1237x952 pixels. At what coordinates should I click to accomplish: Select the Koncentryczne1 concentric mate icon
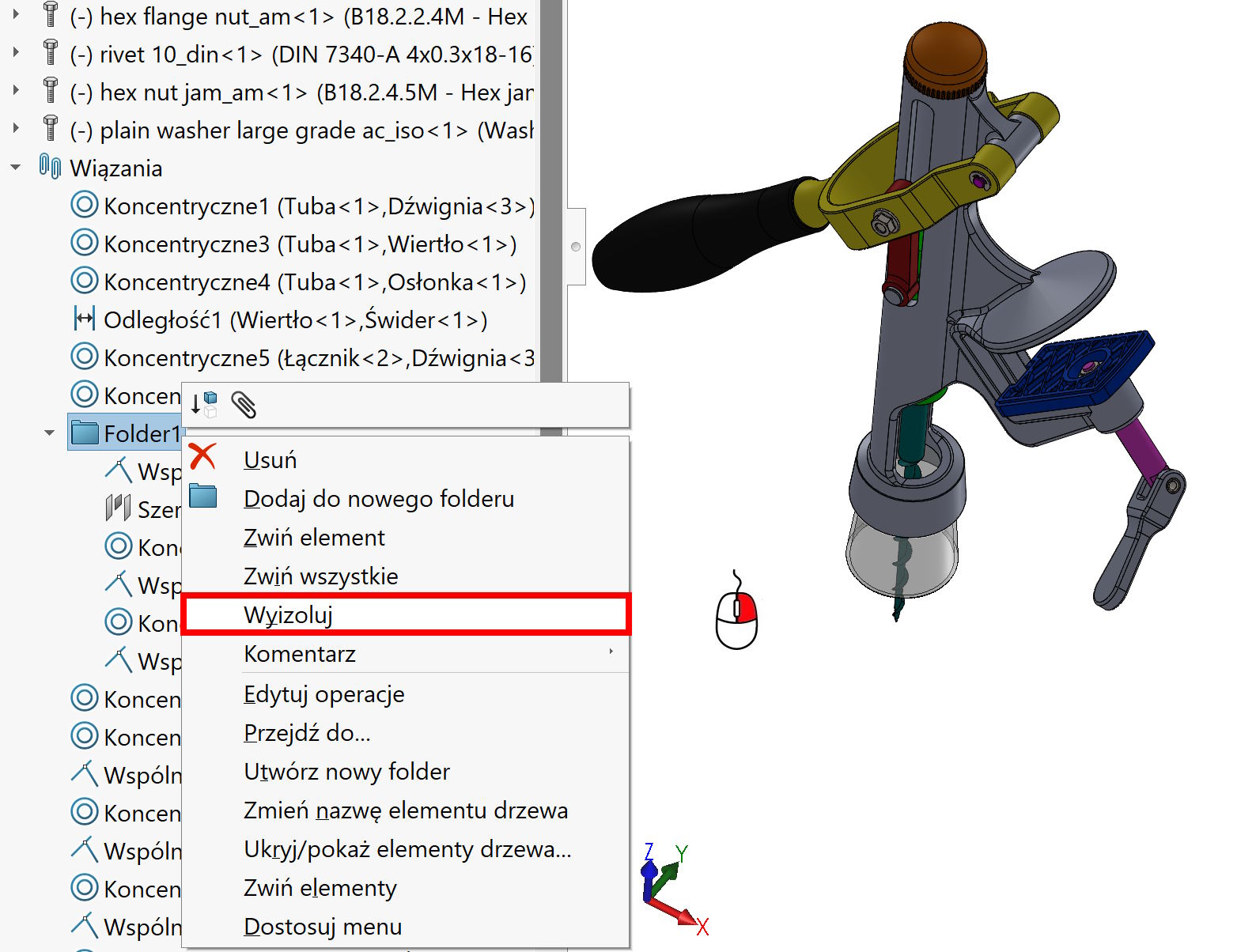(85, 205)
